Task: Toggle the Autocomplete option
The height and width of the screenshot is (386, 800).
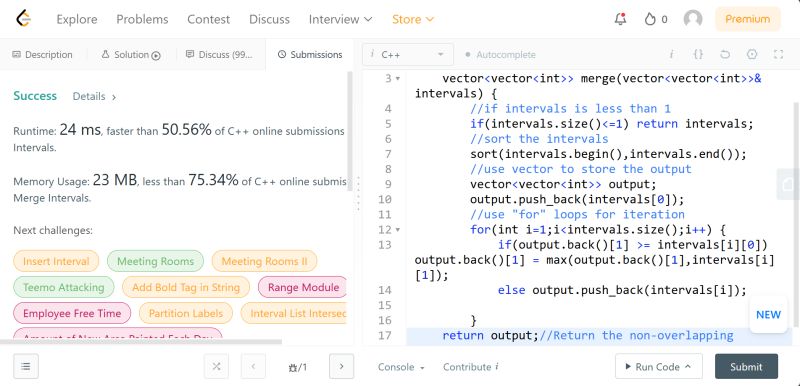Action: point(501,55)
